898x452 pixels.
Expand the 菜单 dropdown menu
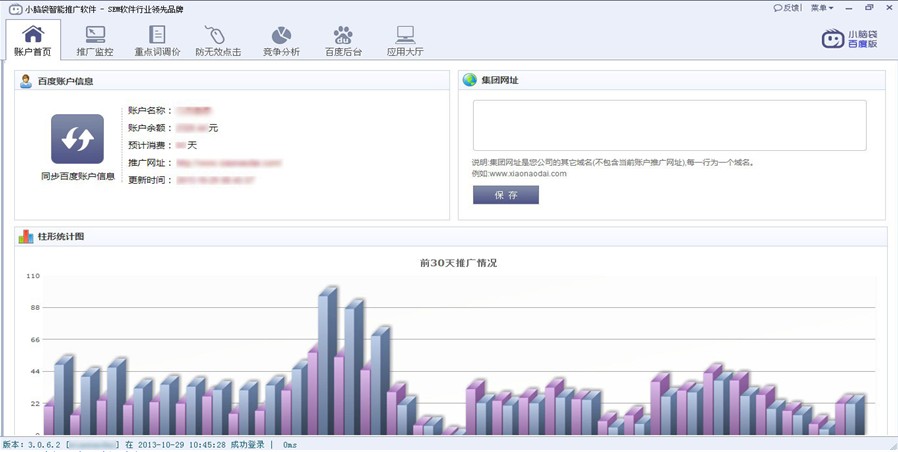821,8
